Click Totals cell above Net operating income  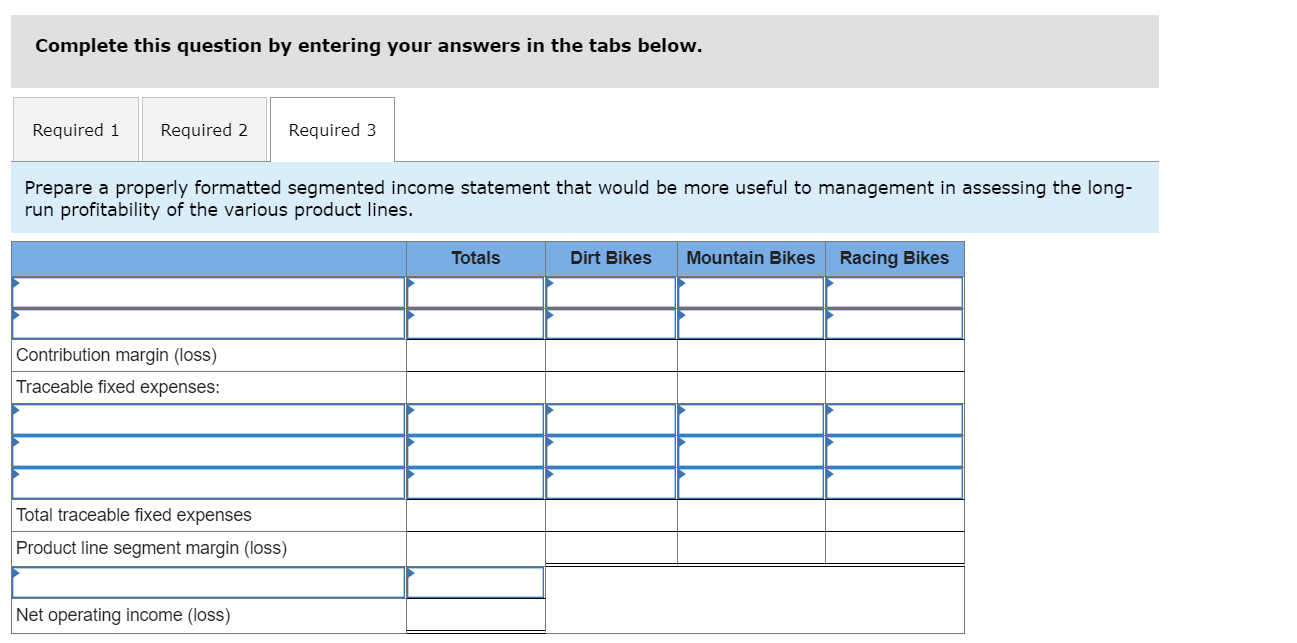[x=475, y=582]
